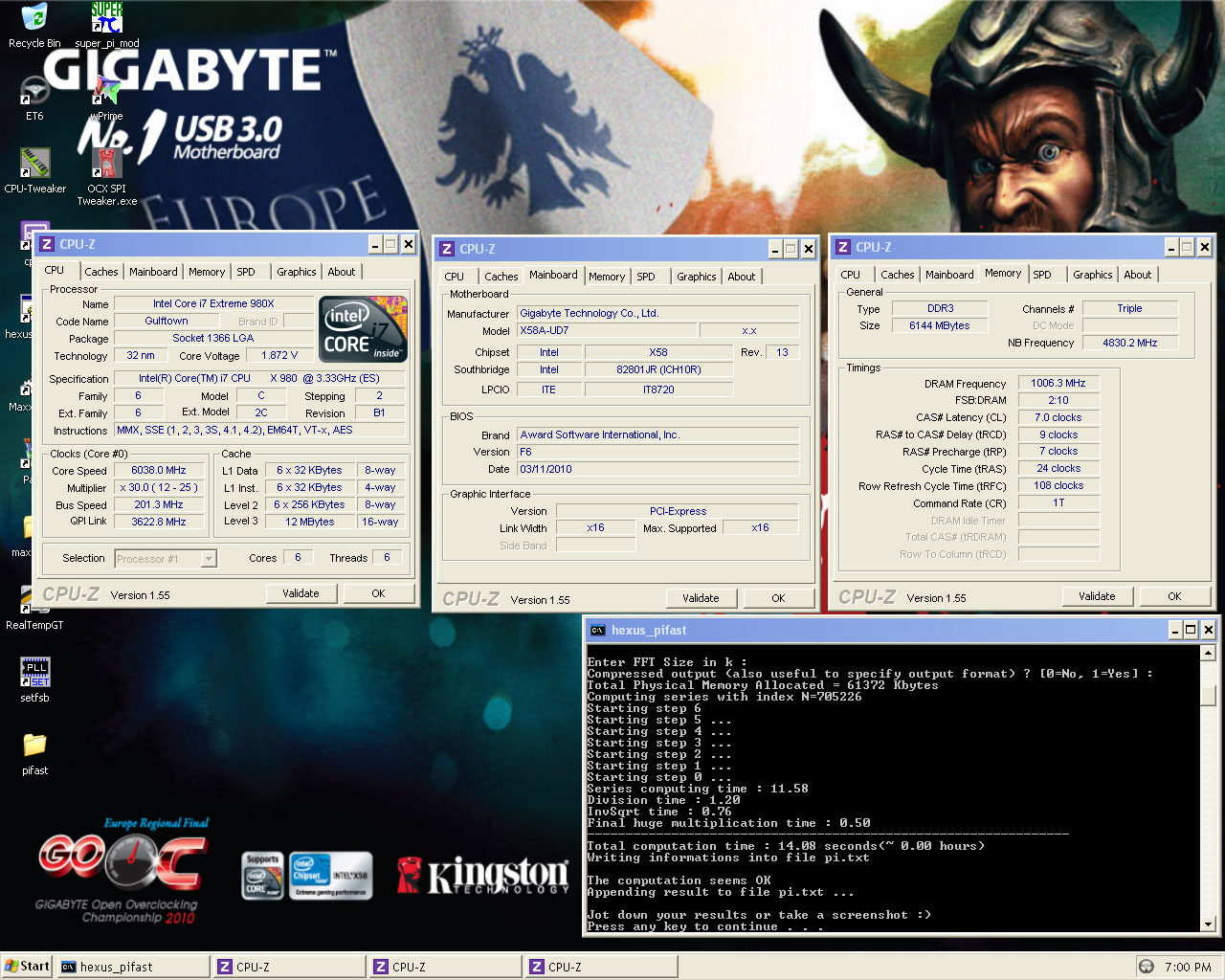
Task: Click OK in the Mainboard CPU-Z window
Action: click(778, 598)
